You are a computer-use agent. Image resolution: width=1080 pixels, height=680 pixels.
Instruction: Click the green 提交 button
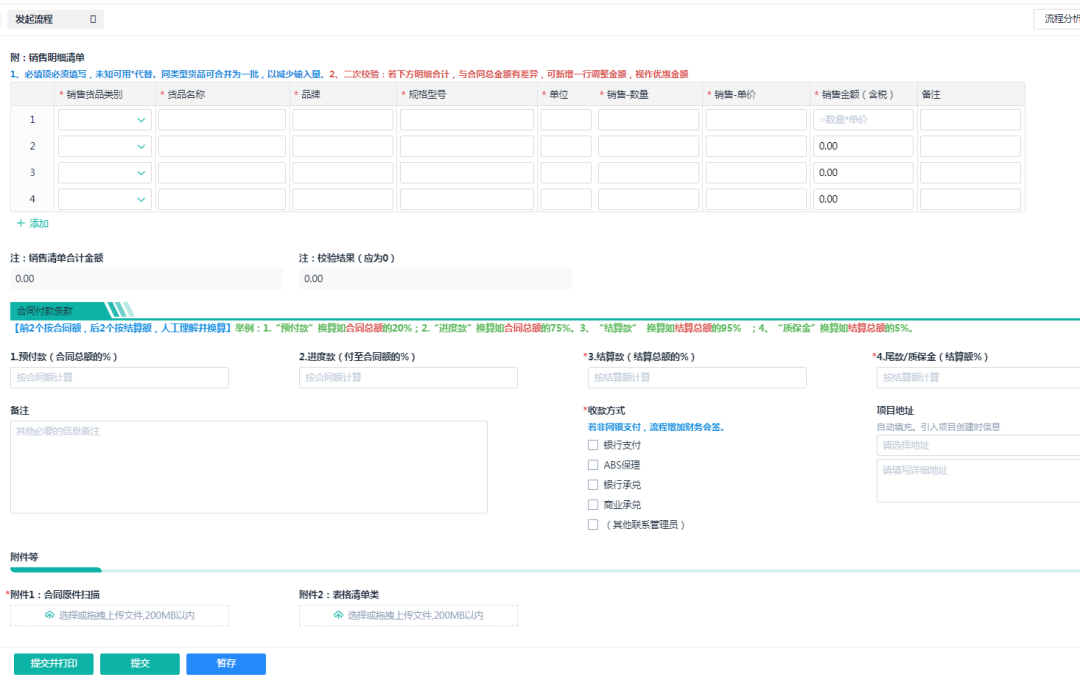click(140, 663)
